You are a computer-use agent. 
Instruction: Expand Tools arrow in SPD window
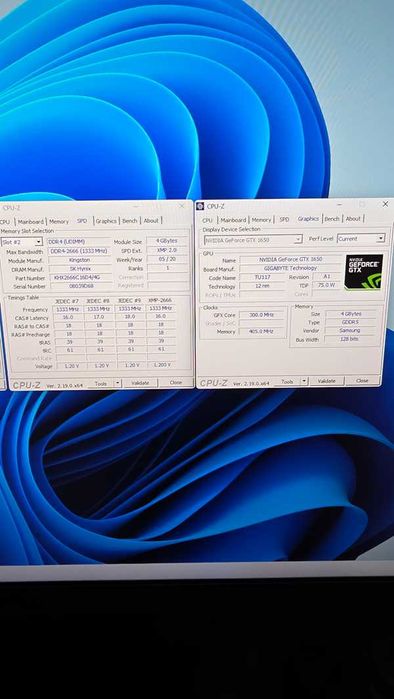point(118,383)
